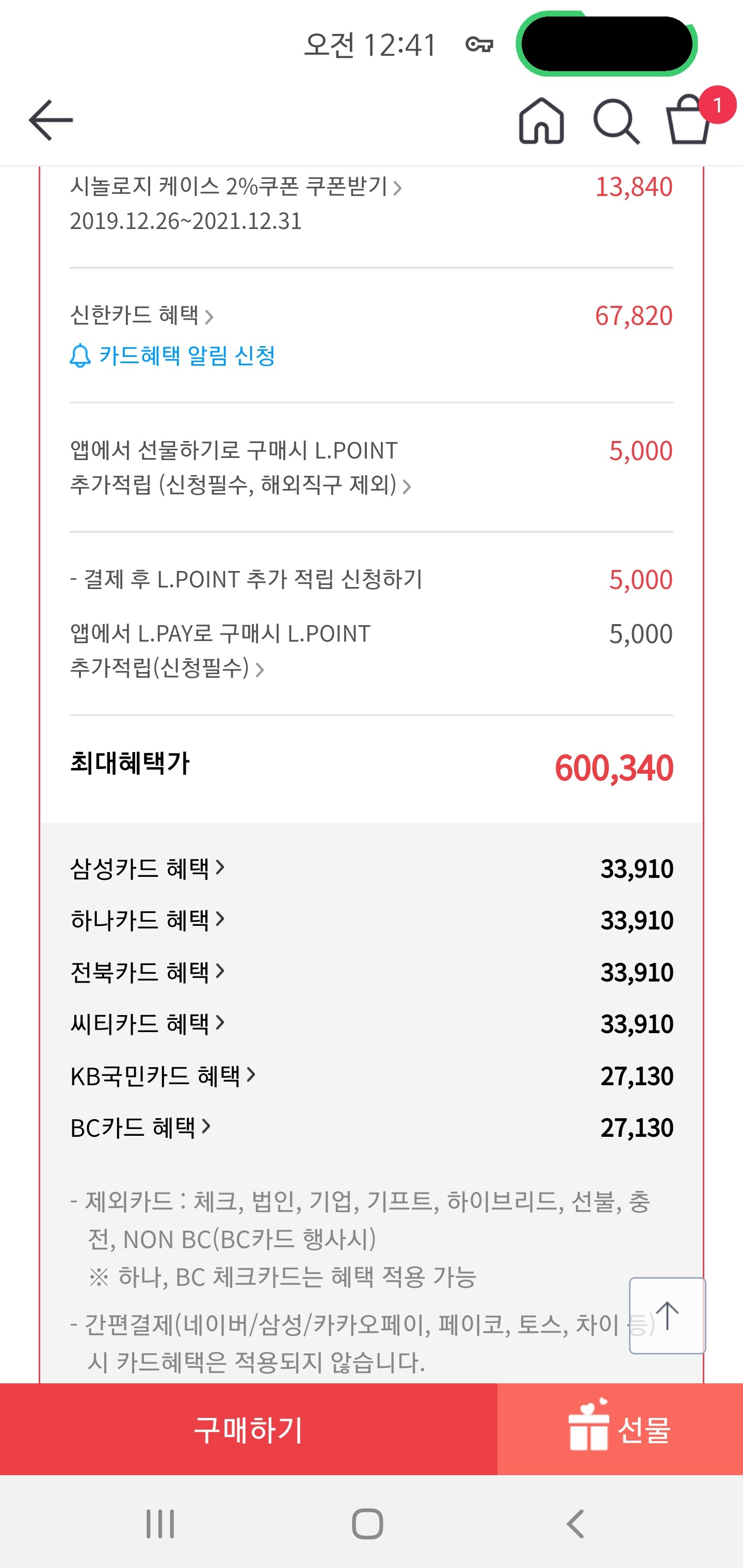The width and height of the screenshot is (743, 1568).
Task: Show KB국민카드 혜택 details
Action: point(163,1075)
